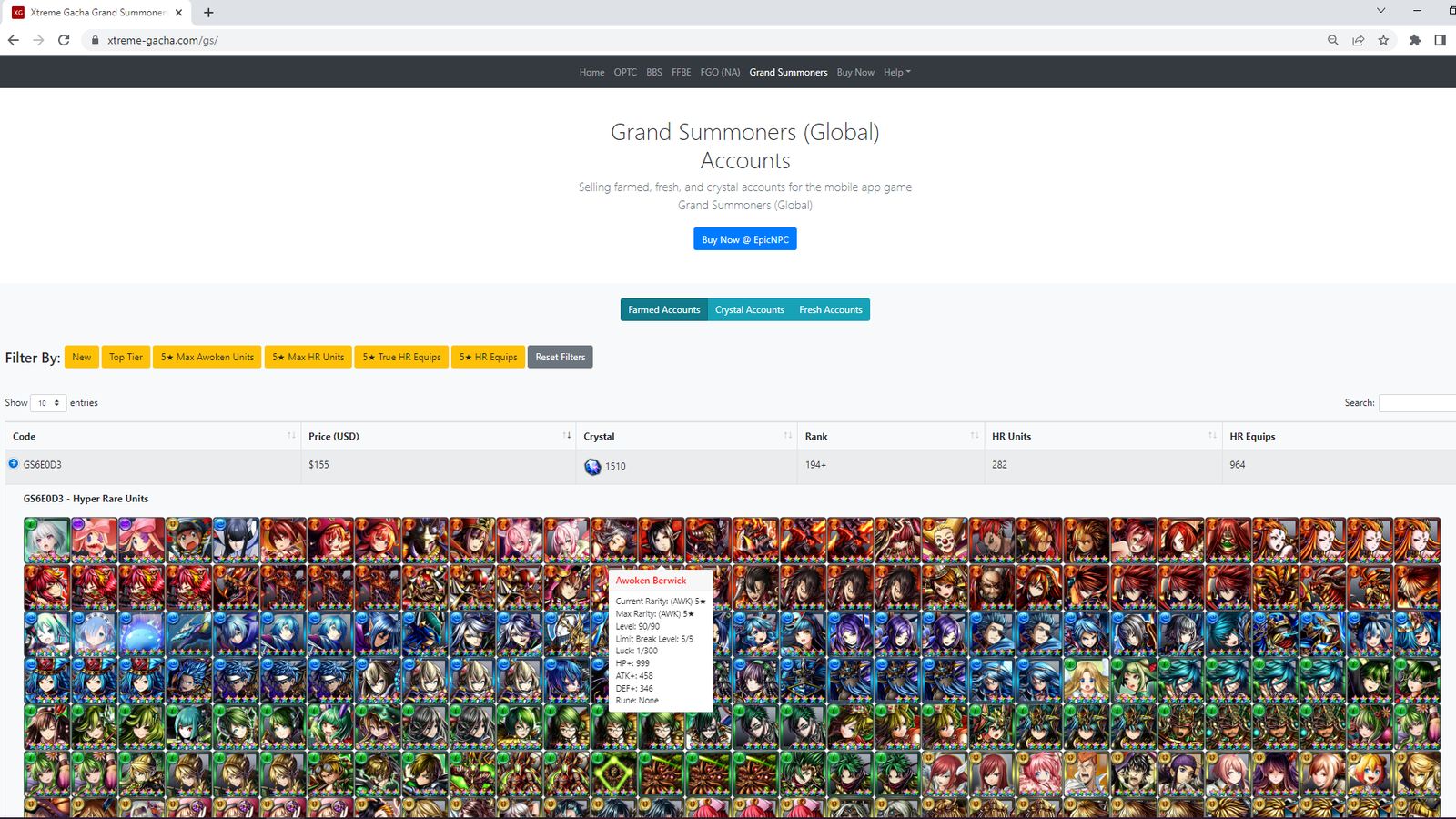This screenshot has height=819, width=1456.
Task: Collapse the GS6E0D3 row expander
Action: [14, 464]
